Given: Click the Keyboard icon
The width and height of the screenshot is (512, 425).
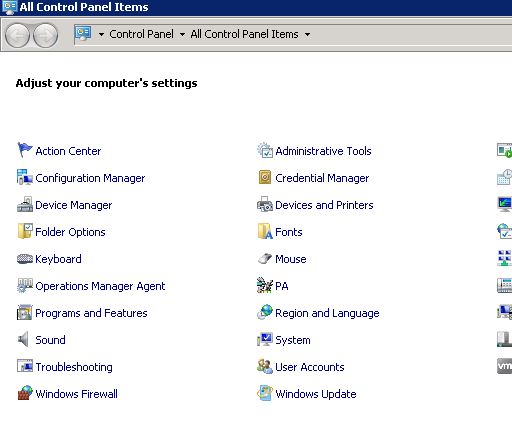Looking at the screenshot, I should (25, 259).
